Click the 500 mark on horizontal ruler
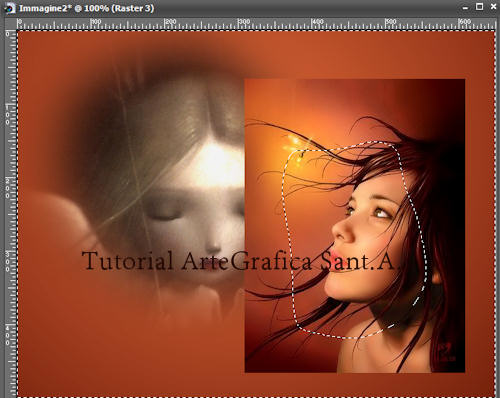 391,22
